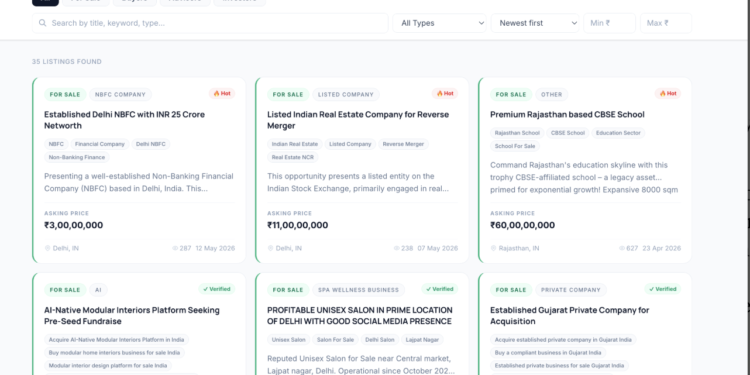This screenshot has width=750, height=375.
Task: Open AI-Native Modular Interiors Platform listing
Action: (132, 316)
